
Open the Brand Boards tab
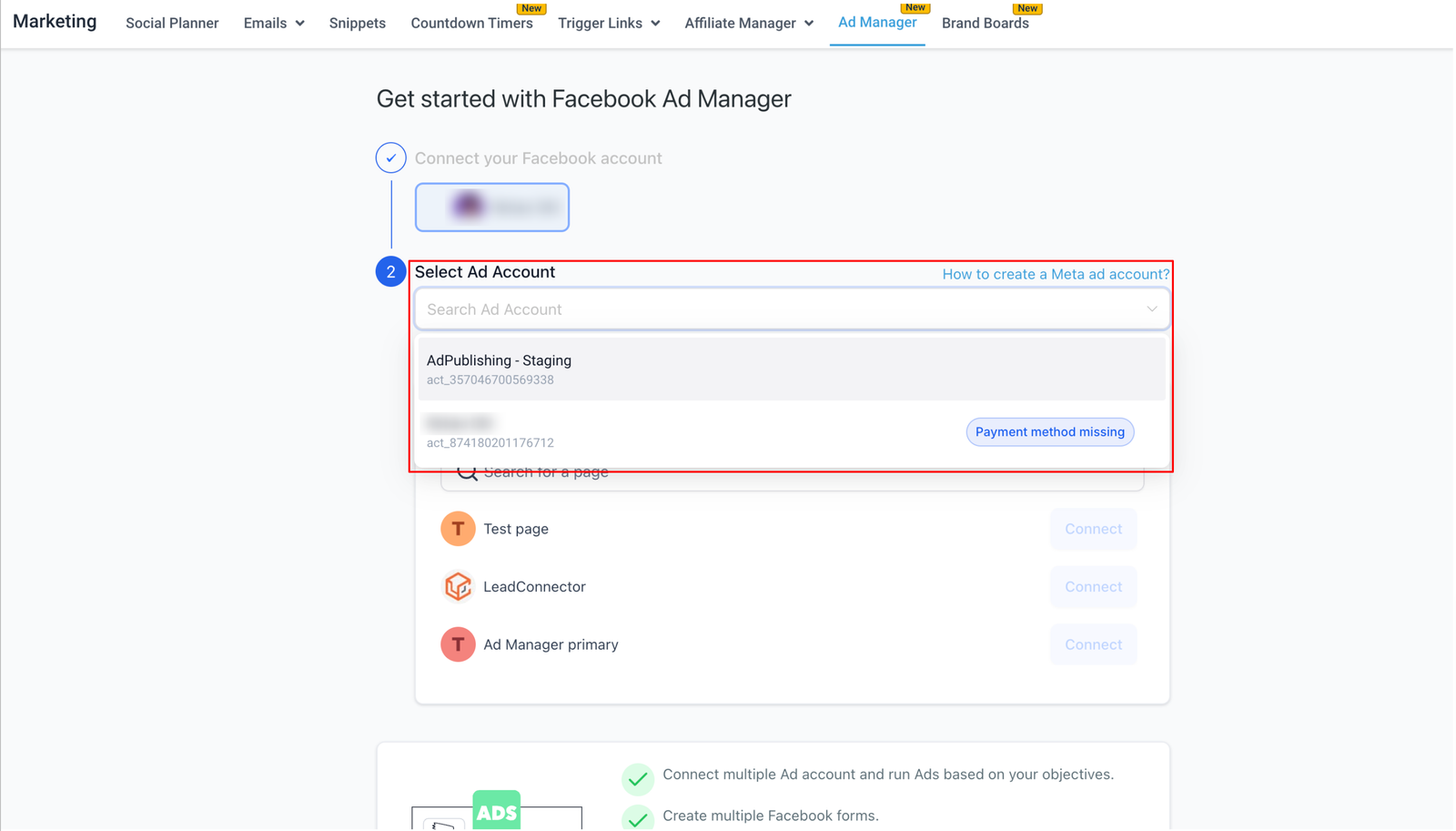pyautogui.click(x=985, y=24)
